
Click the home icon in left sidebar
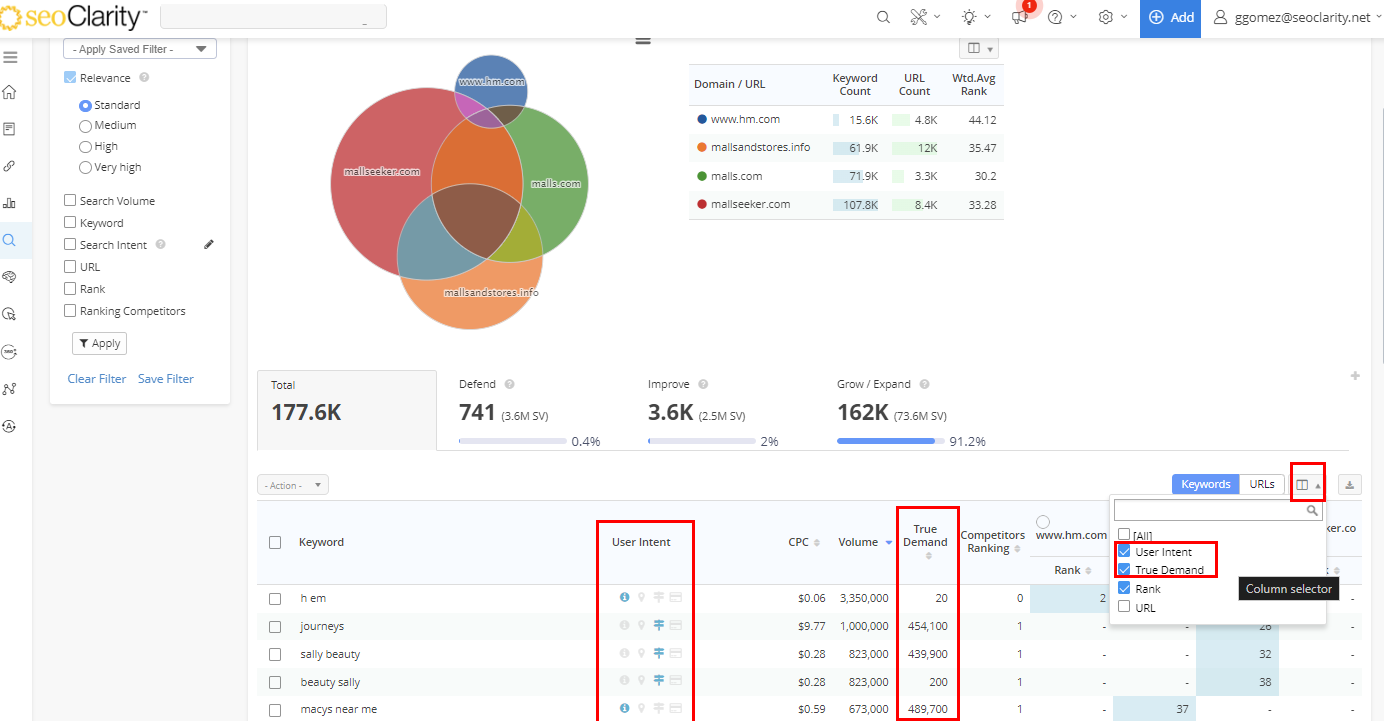tap(10, 93)
